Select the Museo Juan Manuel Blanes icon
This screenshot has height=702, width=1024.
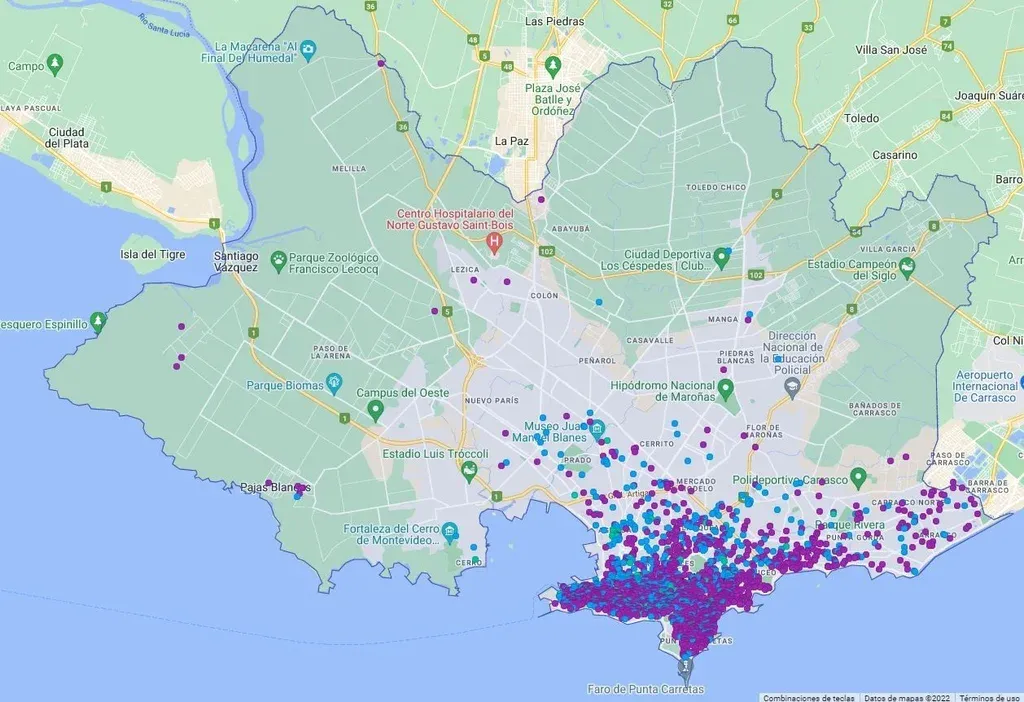point(597,430)
